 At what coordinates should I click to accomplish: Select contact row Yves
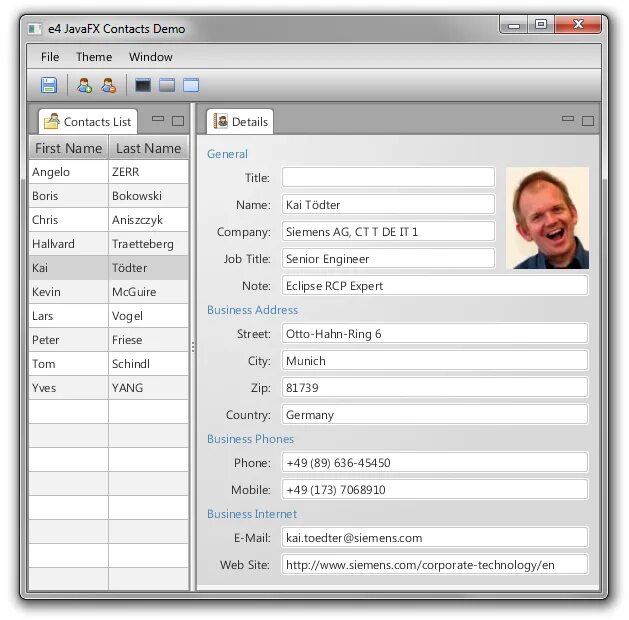point(109,388)
